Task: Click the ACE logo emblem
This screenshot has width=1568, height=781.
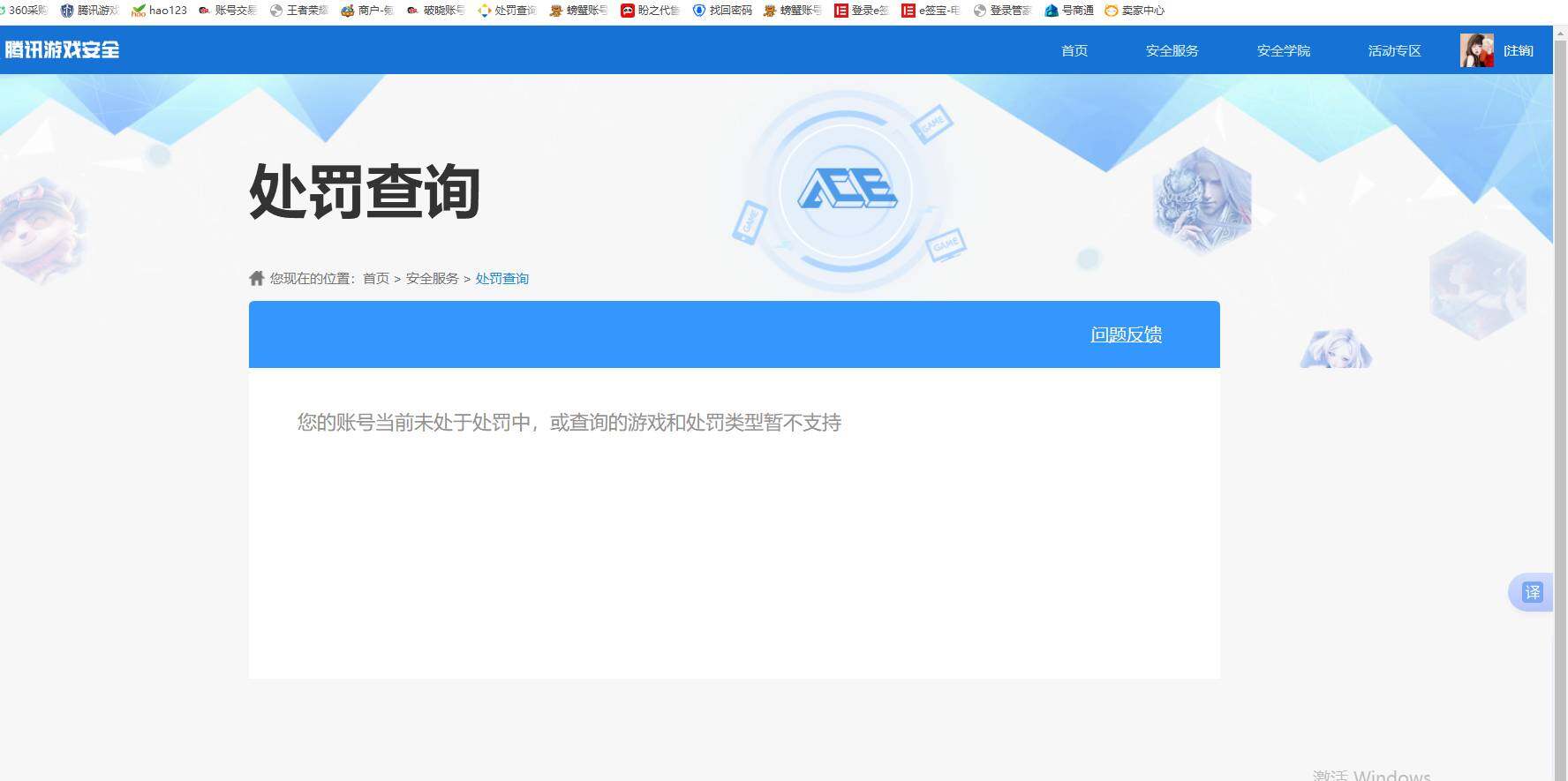Action: pyautogui.click(x=847, y=189)
